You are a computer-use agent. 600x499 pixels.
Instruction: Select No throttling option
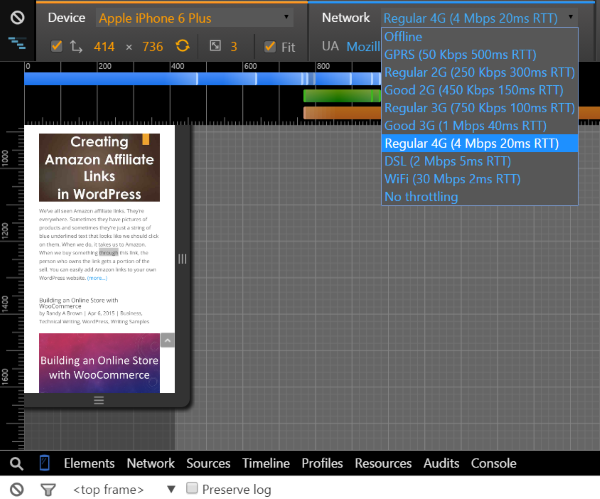[480, 197]
